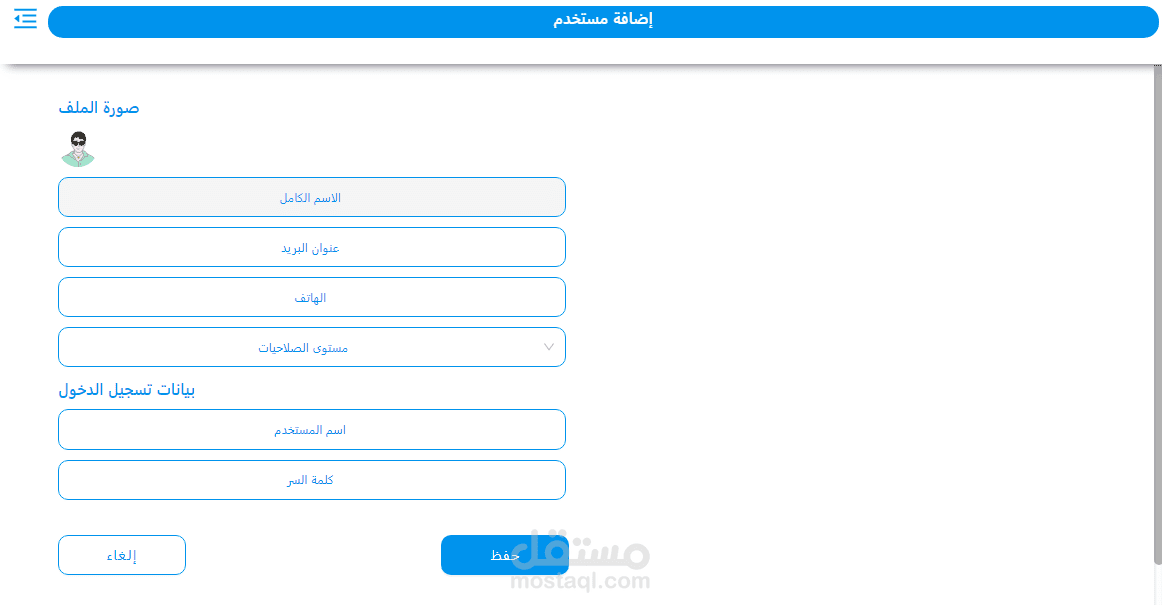Screen dimensions: 1162x605
Task: Click the إضافة مستخدم header title bar
Action: coord(603,21)
